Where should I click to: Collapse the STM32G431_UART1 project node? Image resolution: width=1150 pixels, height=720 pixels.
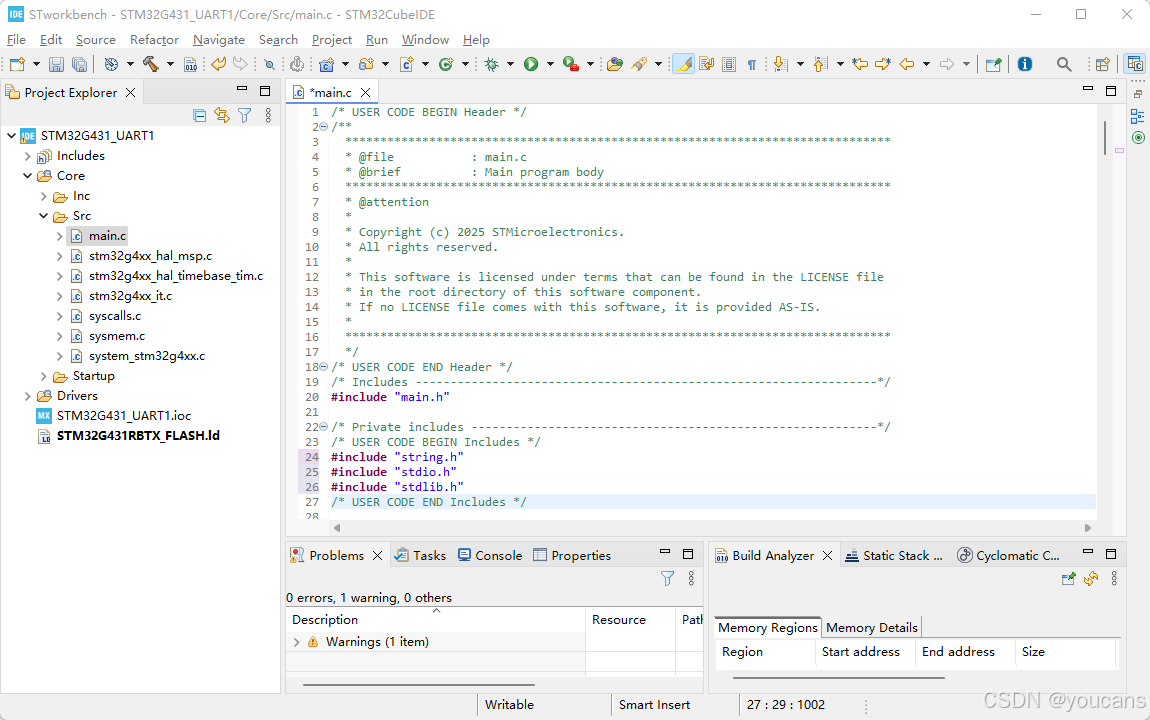click(x=12, y=136)
